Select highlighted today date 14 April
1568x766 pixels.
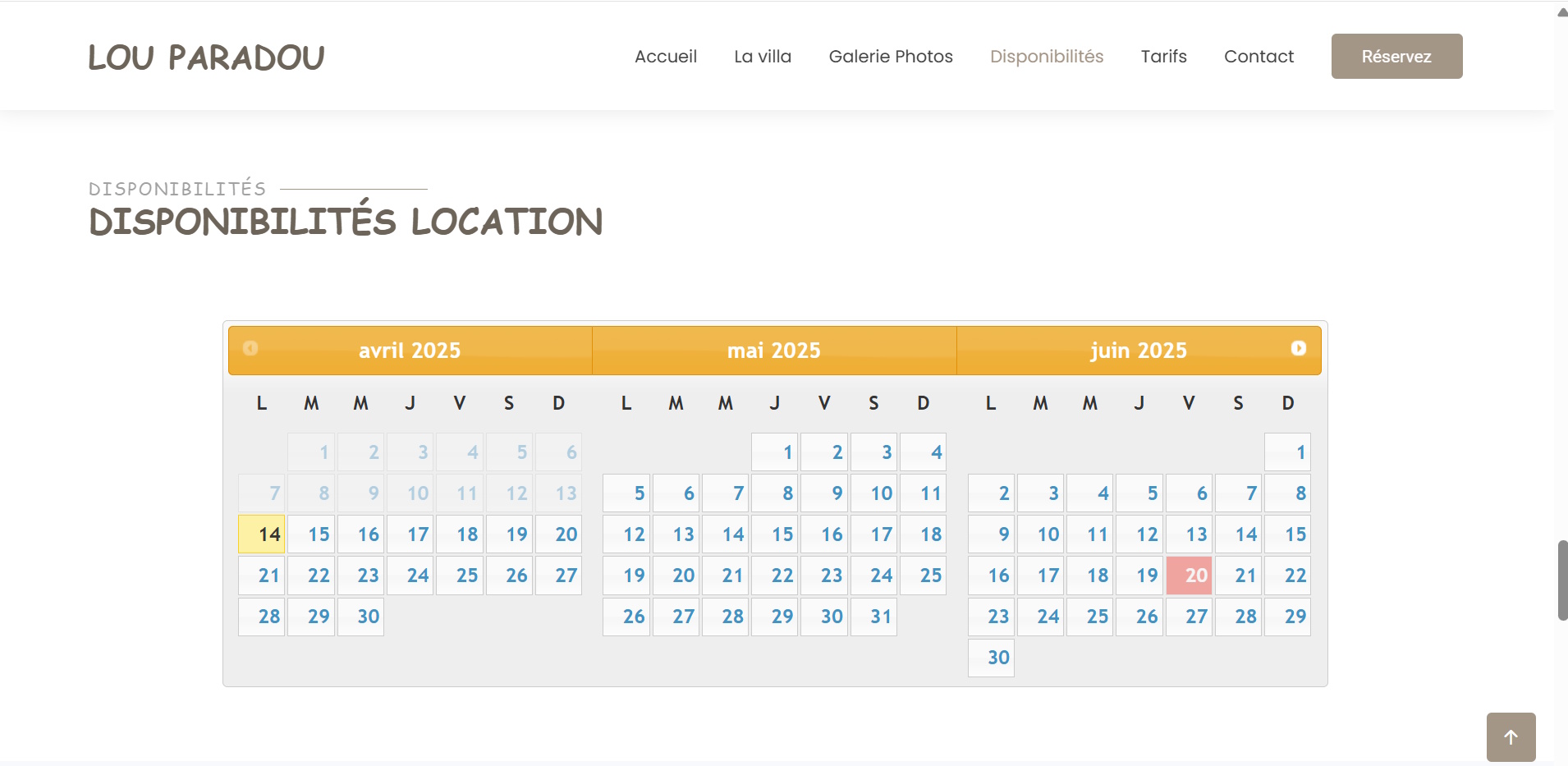coord(262,534)
